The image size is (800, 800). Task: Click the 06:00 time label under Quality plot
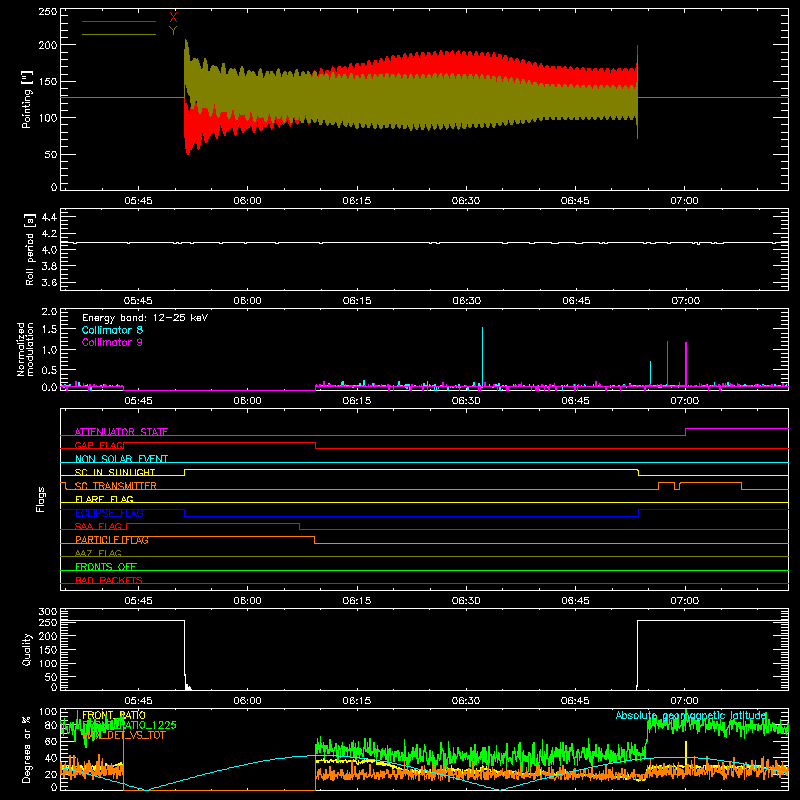click(x=247, y=701)
